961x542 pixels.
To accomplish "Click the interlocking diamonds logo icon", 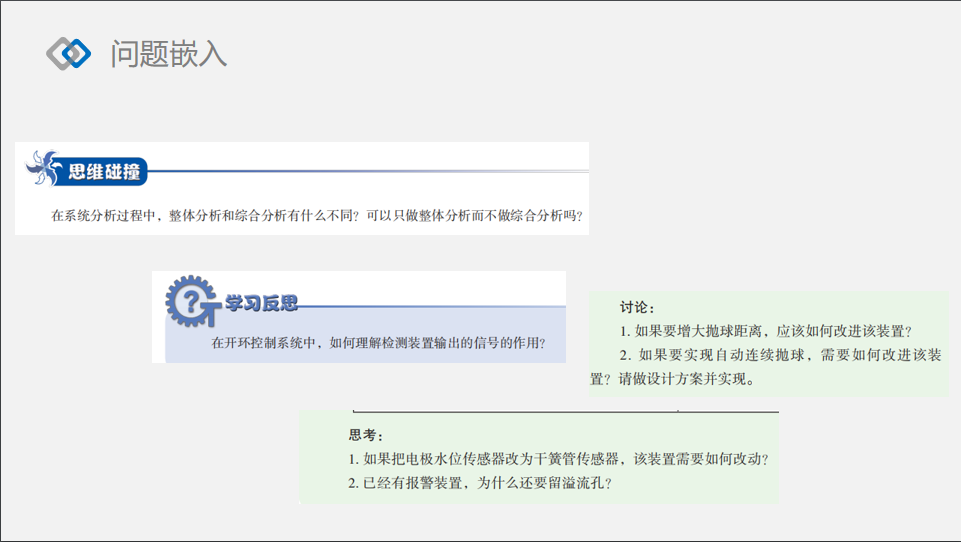I will (68, 53).
